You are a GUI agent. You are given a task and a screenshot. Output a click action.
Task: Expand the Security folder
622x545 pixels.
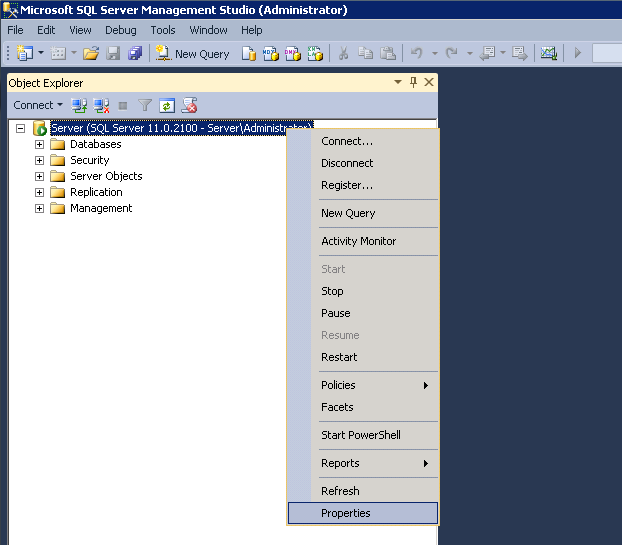point(39,160)
